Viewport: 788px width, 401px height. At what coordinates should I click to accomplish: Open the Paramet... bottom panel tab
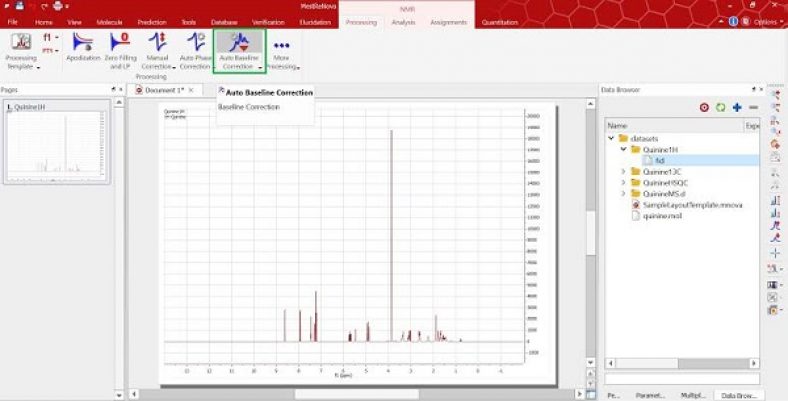coord(650,395)
